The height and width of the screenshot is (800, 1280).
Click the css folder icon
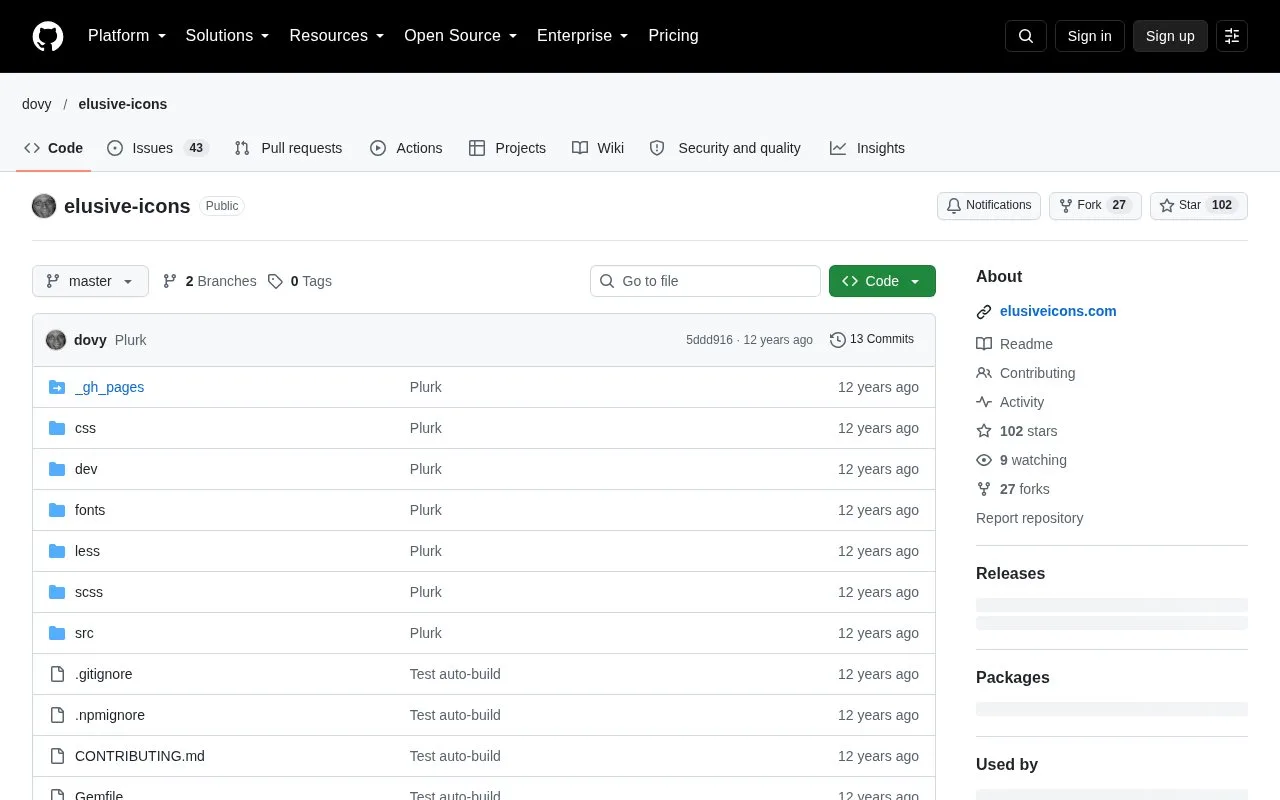(57, 428)
